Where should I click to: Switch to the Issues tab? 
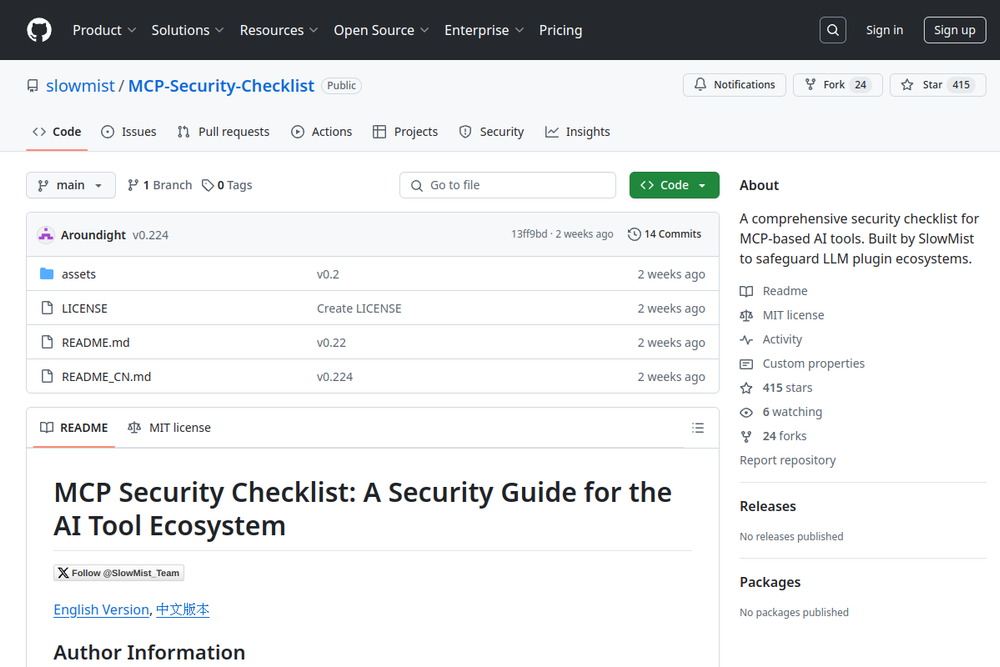[129, 132]
